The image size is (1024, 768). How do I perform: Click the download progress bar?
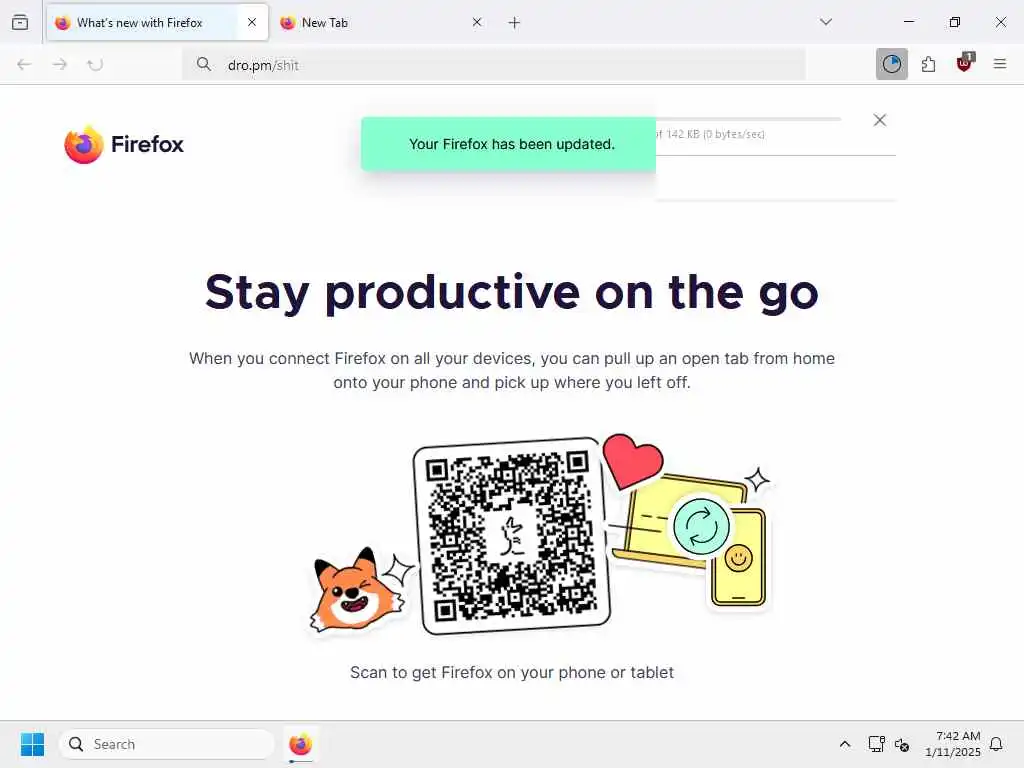point(748,119)
